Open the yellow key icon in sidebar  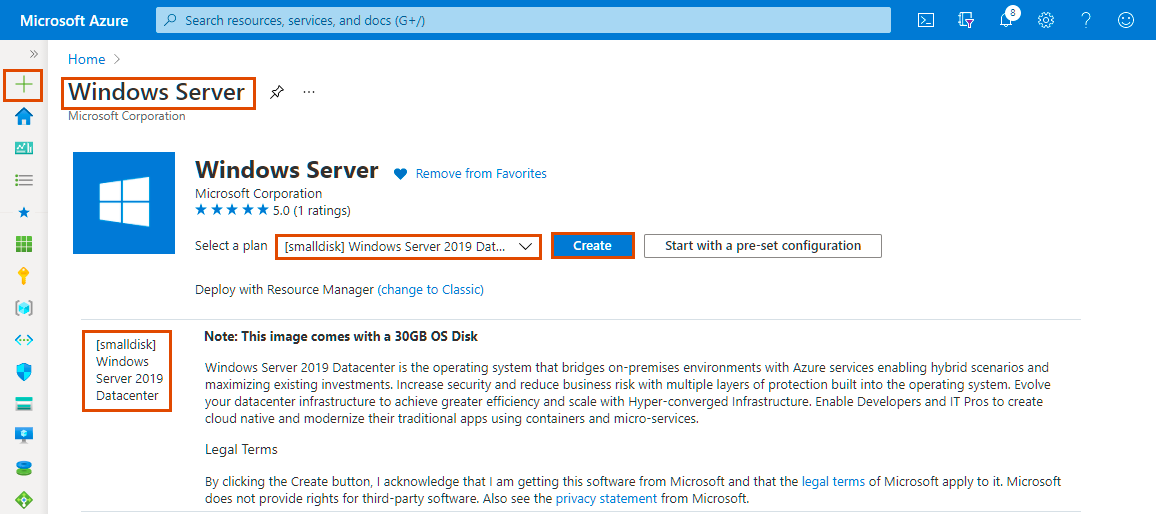(x=24, y=277)
